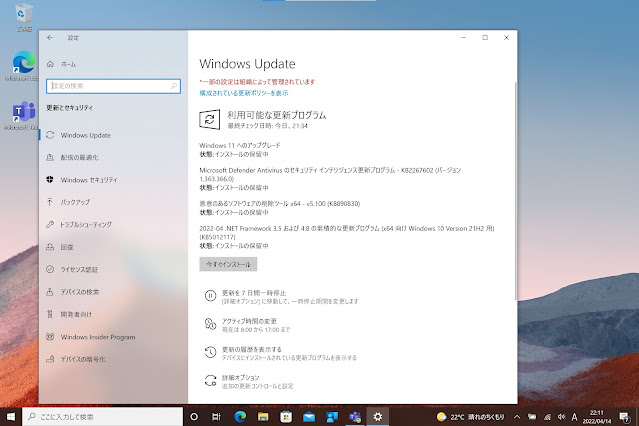Open 回復 in the sidebar
This screenshot has width=639, height=426.
[x=113, y=247]
